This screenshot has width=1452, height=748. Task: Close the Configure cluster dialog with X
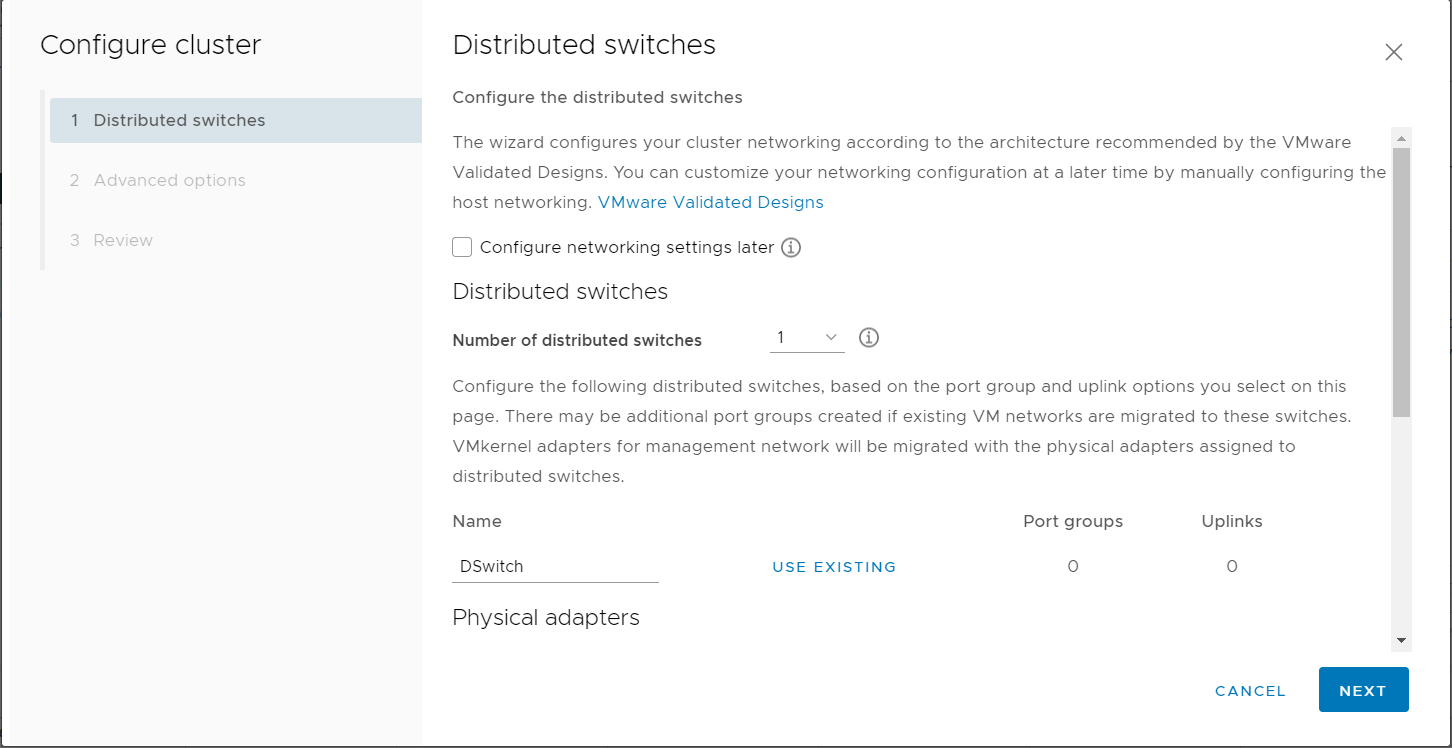point(1393,53)
